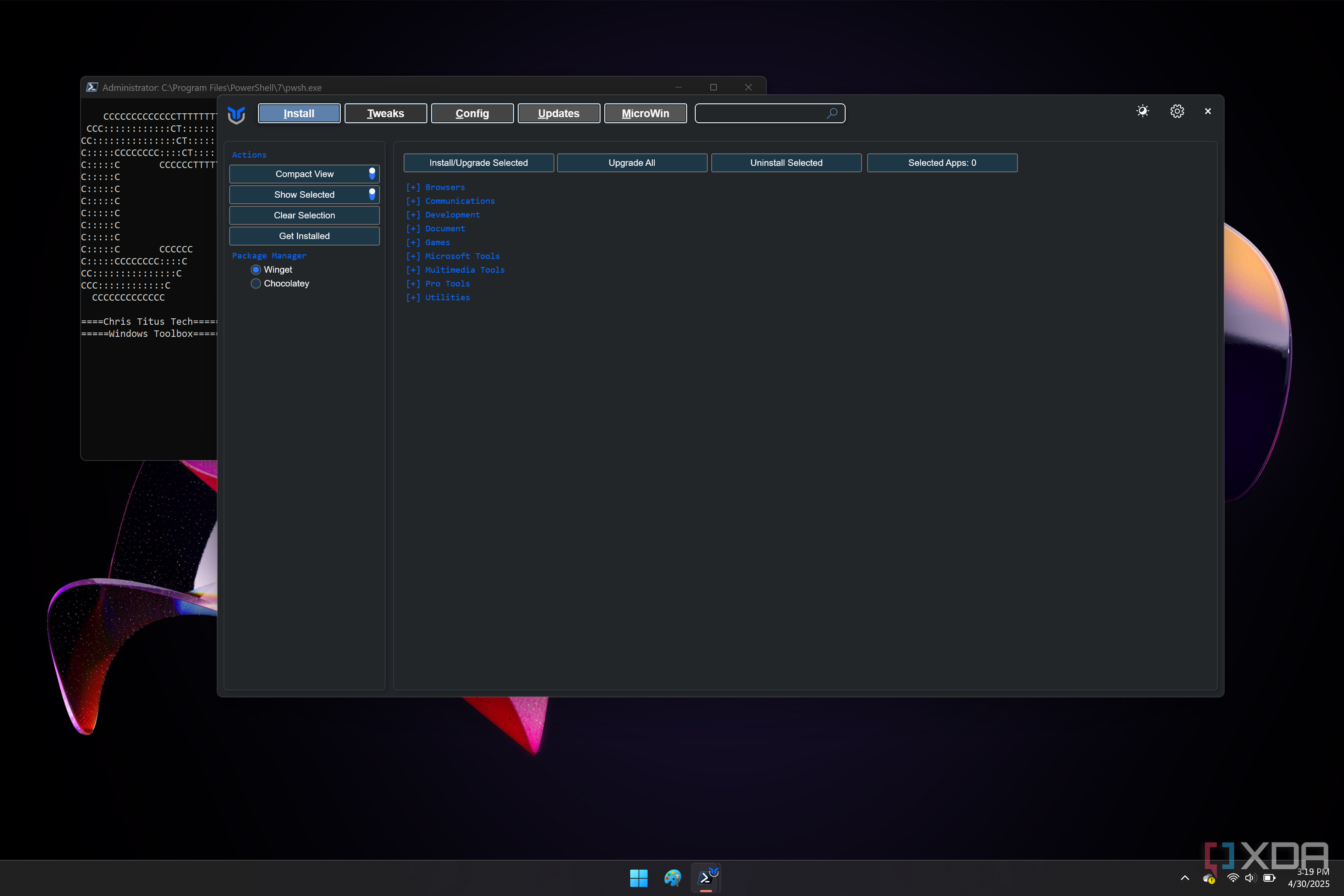Click the OneDrive cloud tray icon
The image size is (1344, 896).
tap(1209, 878)
